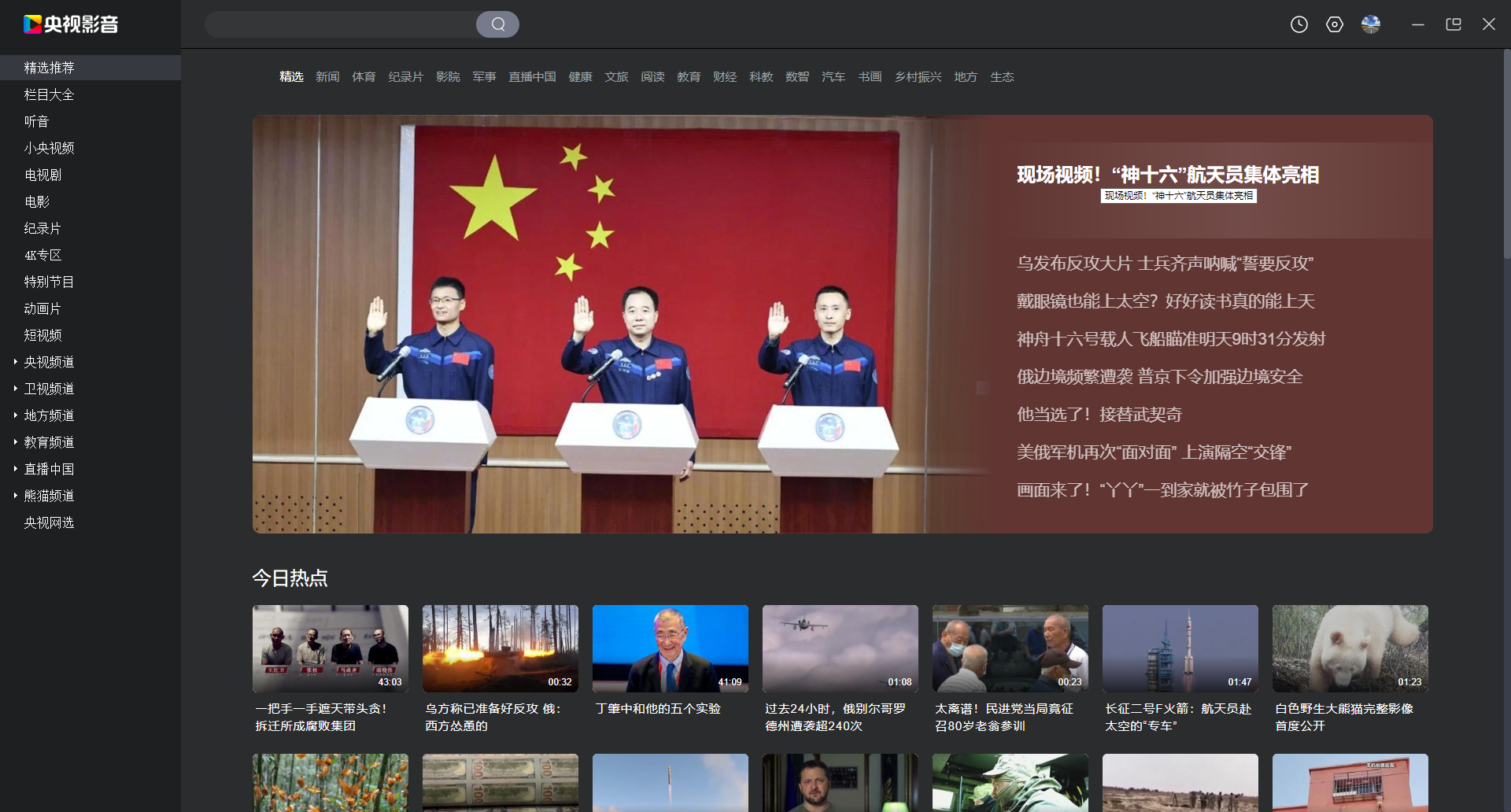This screenshot has height=812, width=1511.
Task: Open headline 他当选了！接替武契奇
Action: click(x=1099, y=415)
